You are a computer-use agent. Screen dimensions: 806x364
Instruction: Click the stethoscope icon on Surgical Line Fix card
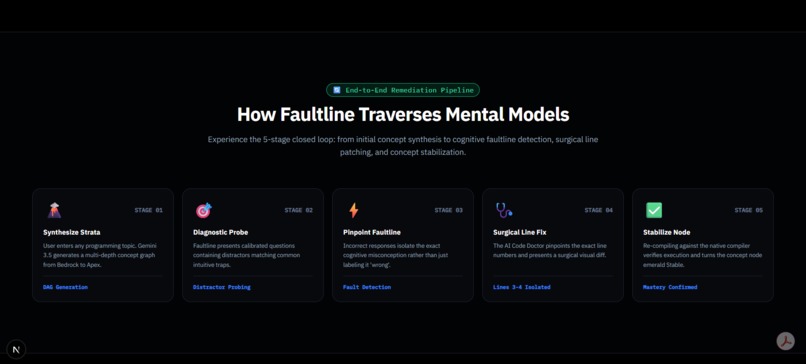click(x=504, y=210)
